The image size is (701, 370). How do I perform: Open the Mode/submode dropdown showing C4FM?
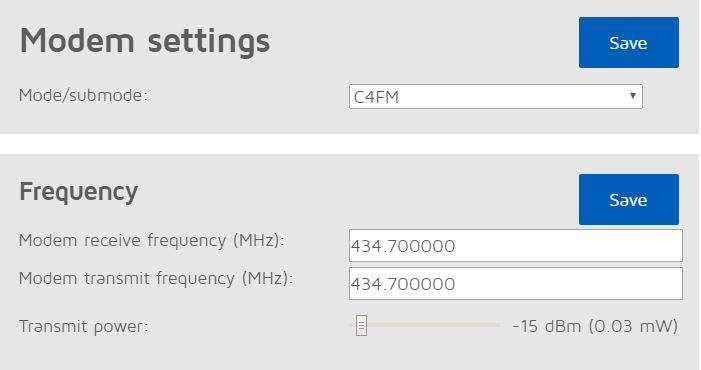click(495, 97)
